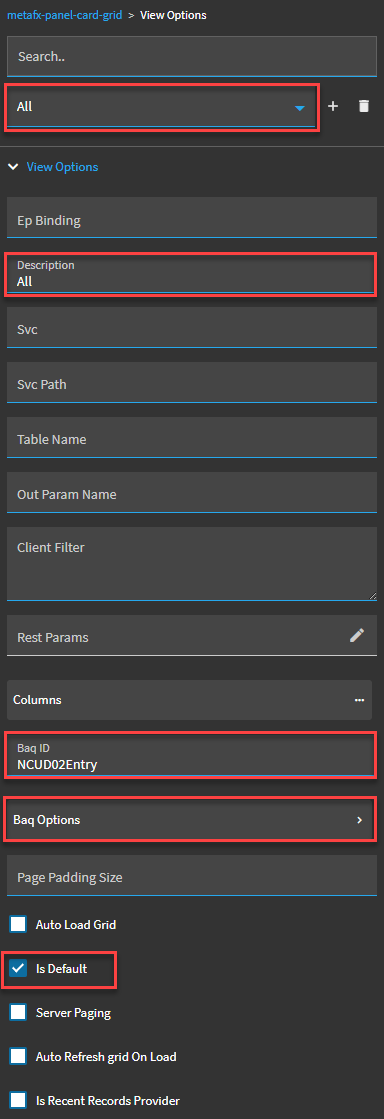The image size is (384, 1119).
Task: Open Columns ellipsis menu
Action: pyautogui.click(x=359, y=700)
